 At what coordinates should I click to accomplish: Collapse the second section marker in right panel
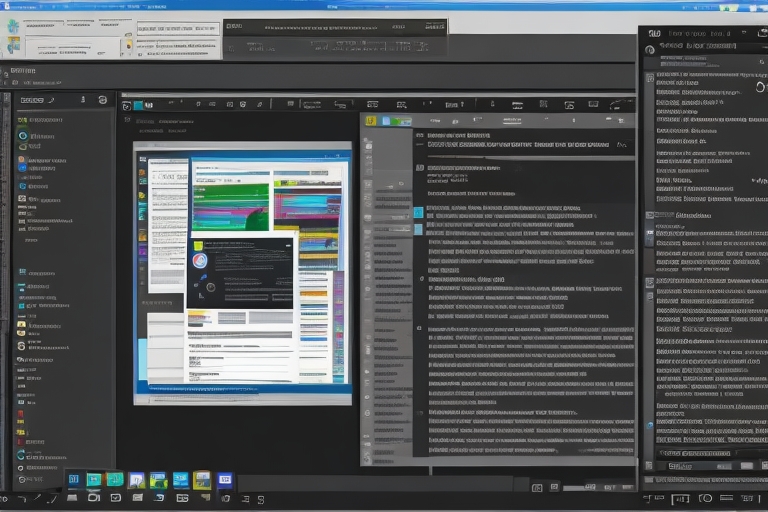(x=650, y=282)
